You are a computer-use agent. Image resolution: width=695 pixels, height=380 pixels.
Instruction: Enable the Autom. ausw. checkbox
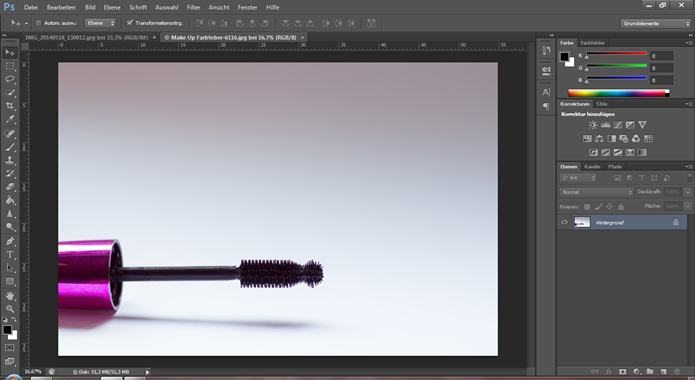pyautogui.click(x=38, y=23)
